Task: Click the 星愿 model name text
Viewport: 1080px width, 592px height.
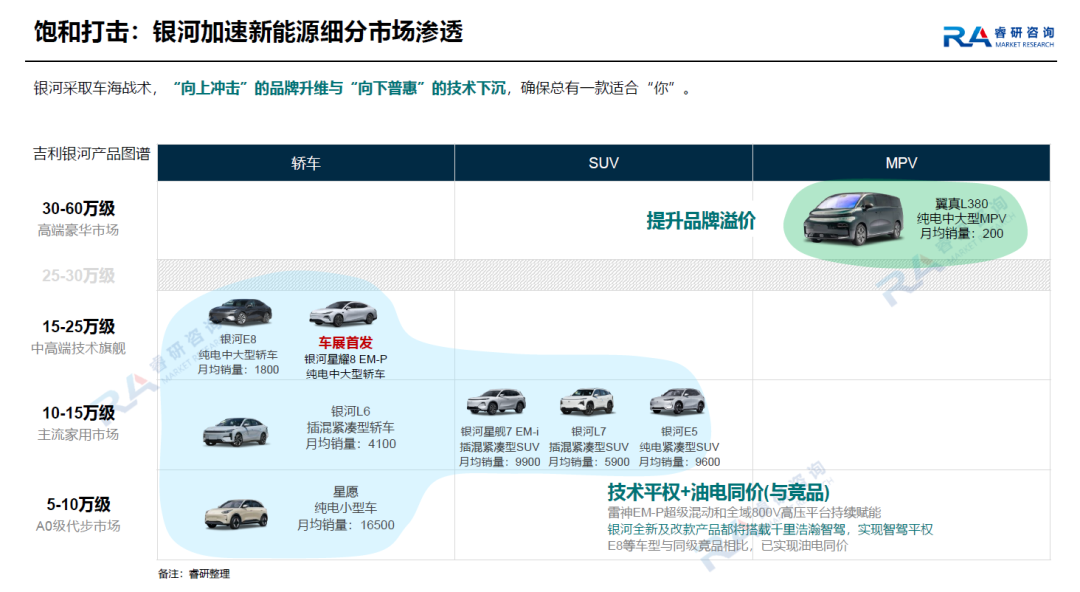Action: coord(346,491)
